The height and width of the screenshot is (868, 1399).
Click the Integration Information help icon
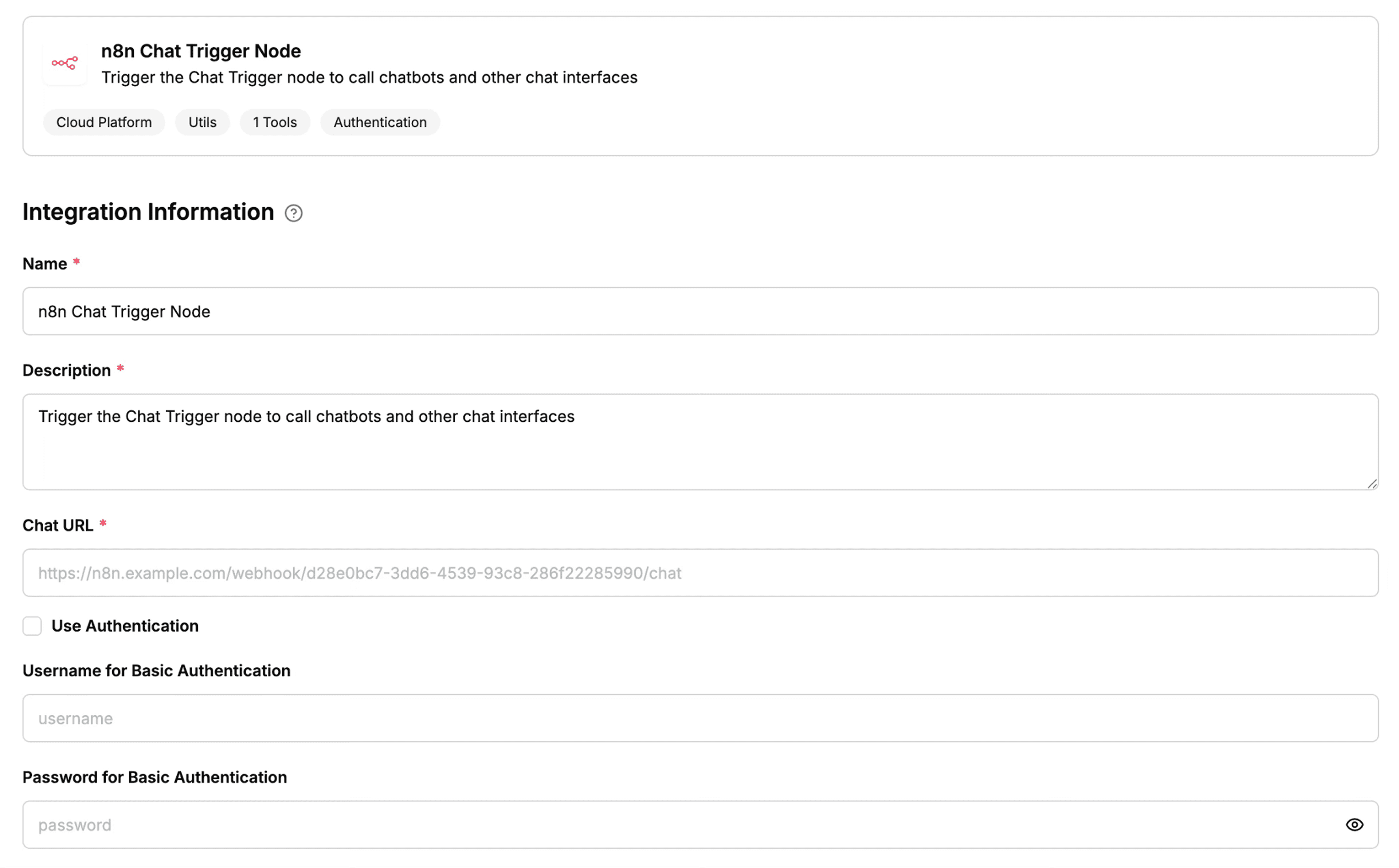coord(293,213)
